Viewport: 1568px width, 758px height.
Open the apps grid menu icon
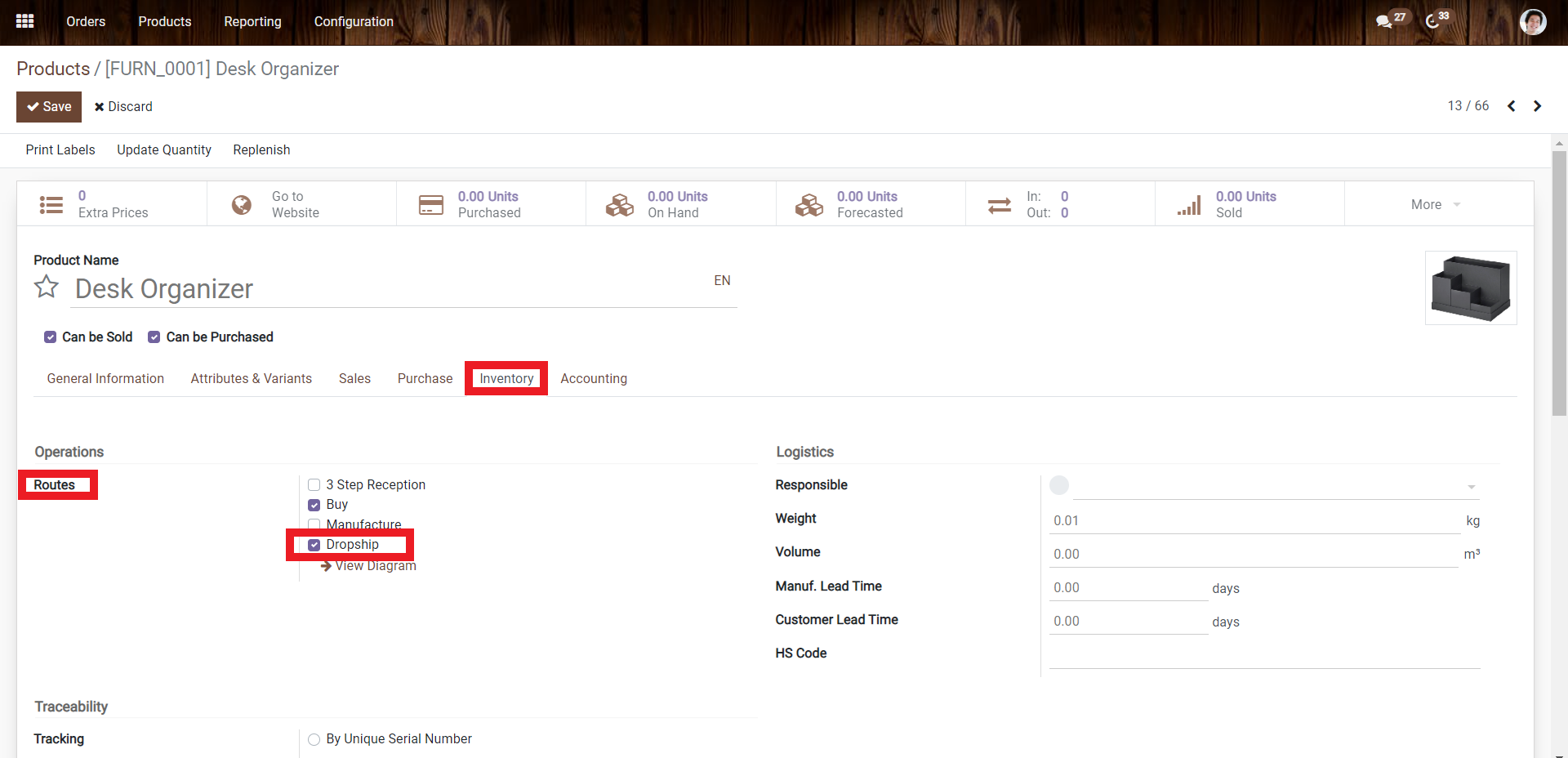click(25, 21)
